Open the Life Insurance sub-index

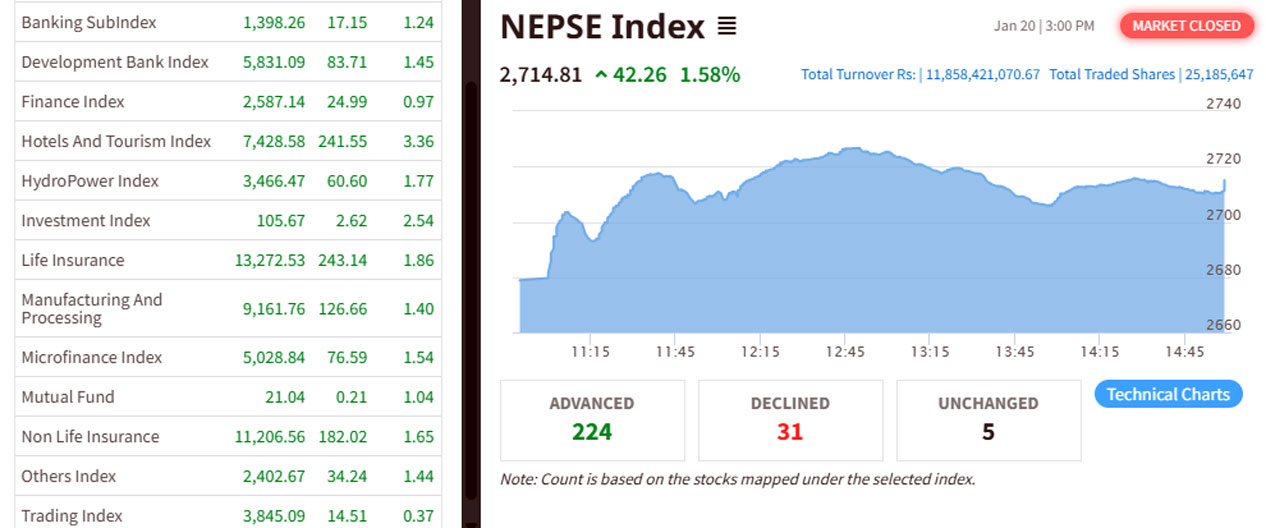73,260
